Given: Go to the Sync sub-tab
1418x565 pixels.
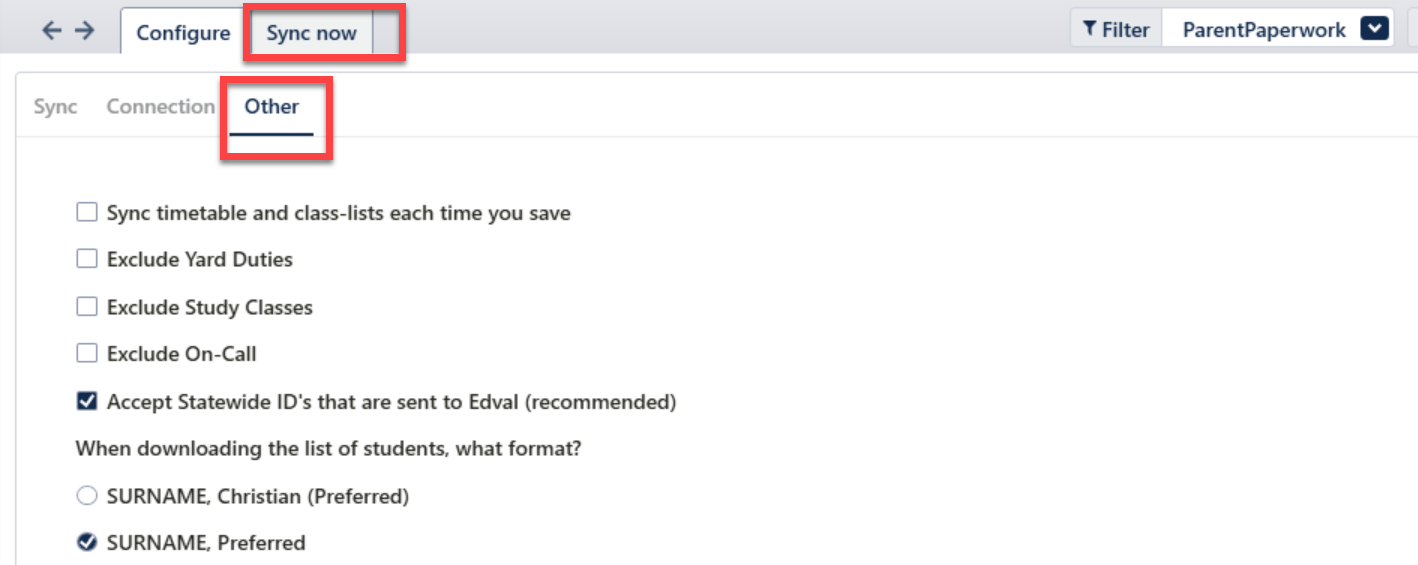Looking at the screenshot, I should 56,107.
